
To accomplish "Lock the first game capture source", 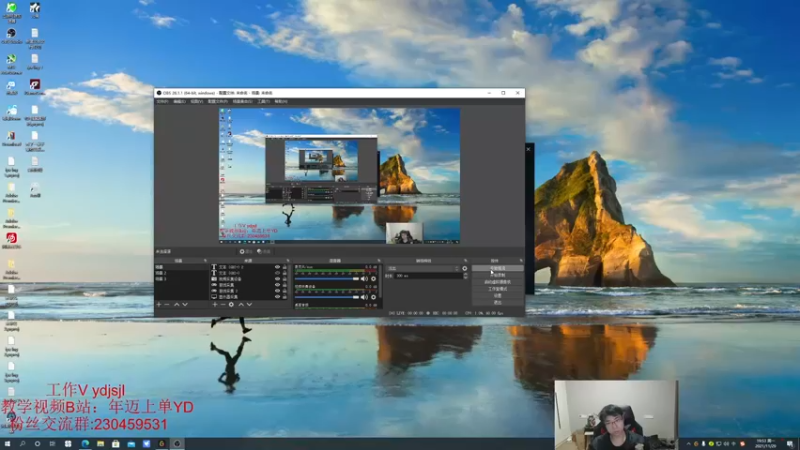I will [285, 285].
